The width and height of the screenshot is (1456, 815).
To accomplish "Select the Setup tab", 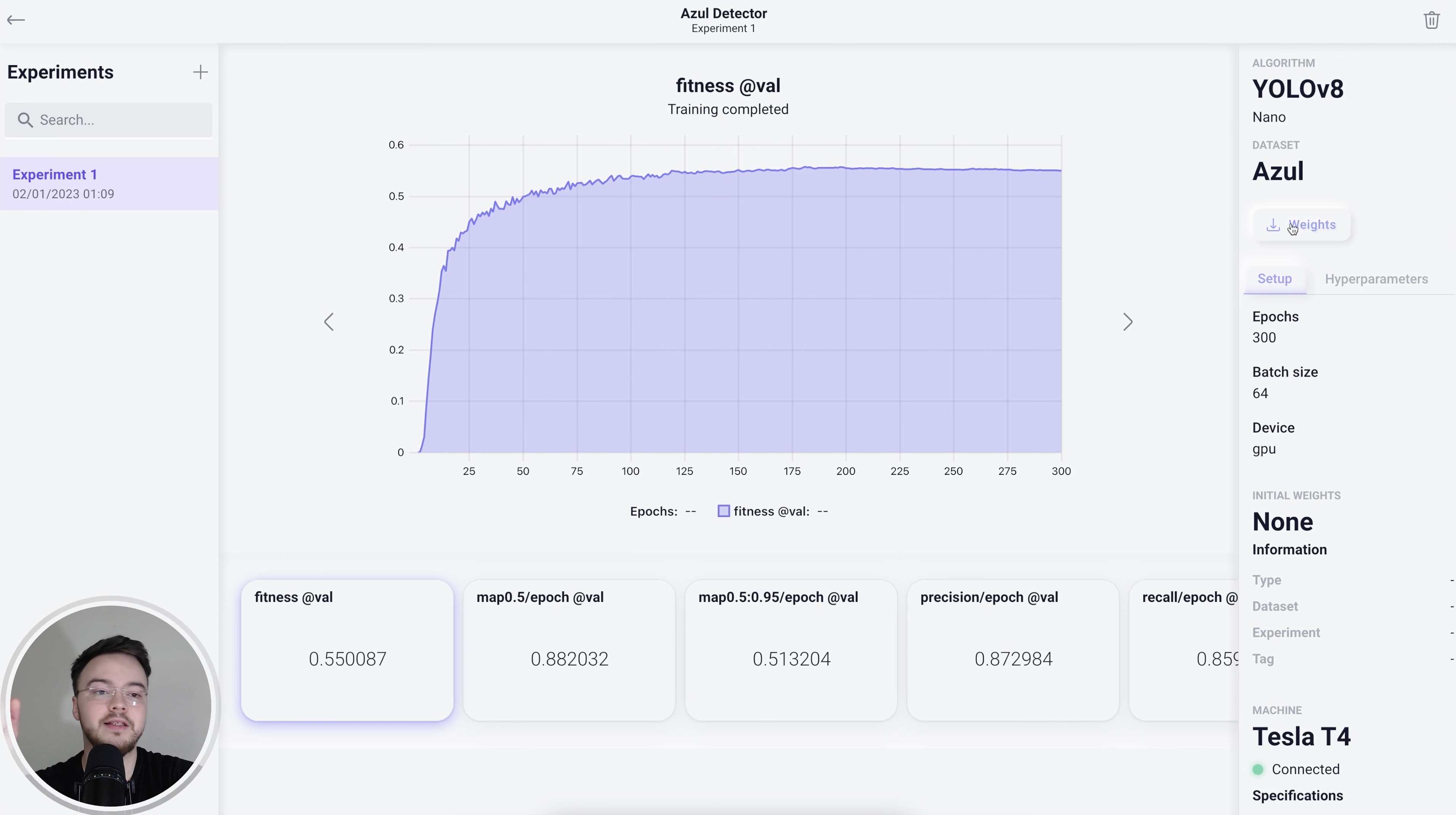I will click(1274, 279).
